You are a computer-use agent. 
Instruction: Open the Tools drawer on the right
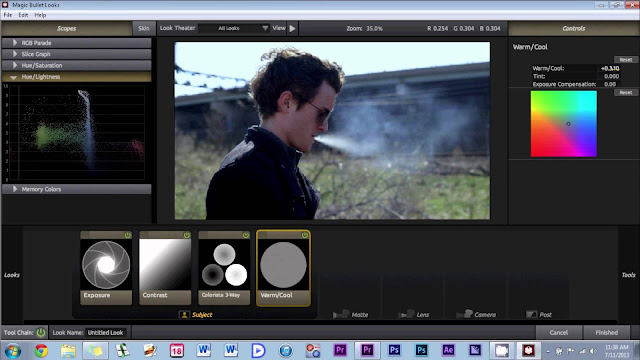(628, 275)
